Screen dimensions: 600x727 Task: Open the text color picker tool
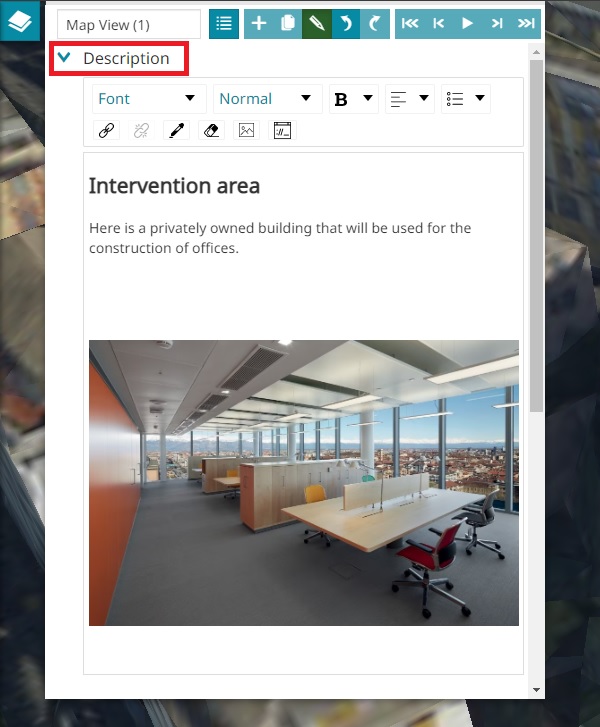pos(176,130)
